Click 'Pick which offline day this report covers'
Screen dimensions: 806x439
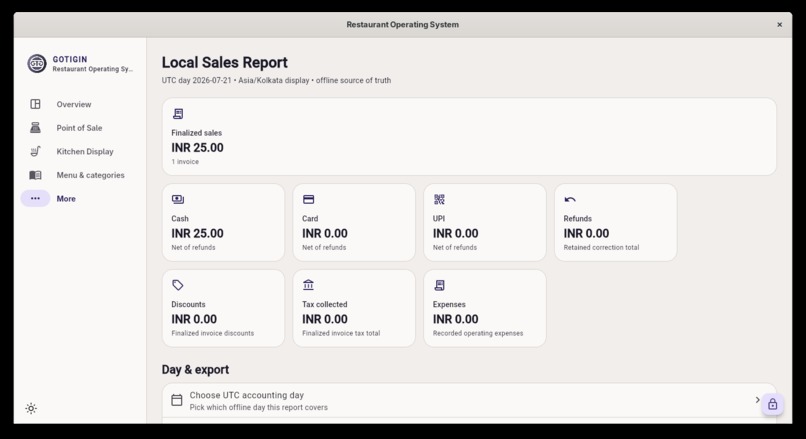(x=259, y=408)
